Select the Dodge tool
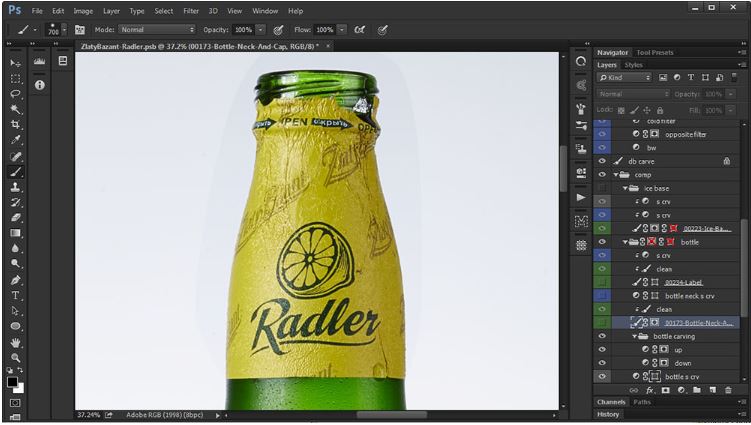Screen dimensions: 751x425 coord(15,264)
